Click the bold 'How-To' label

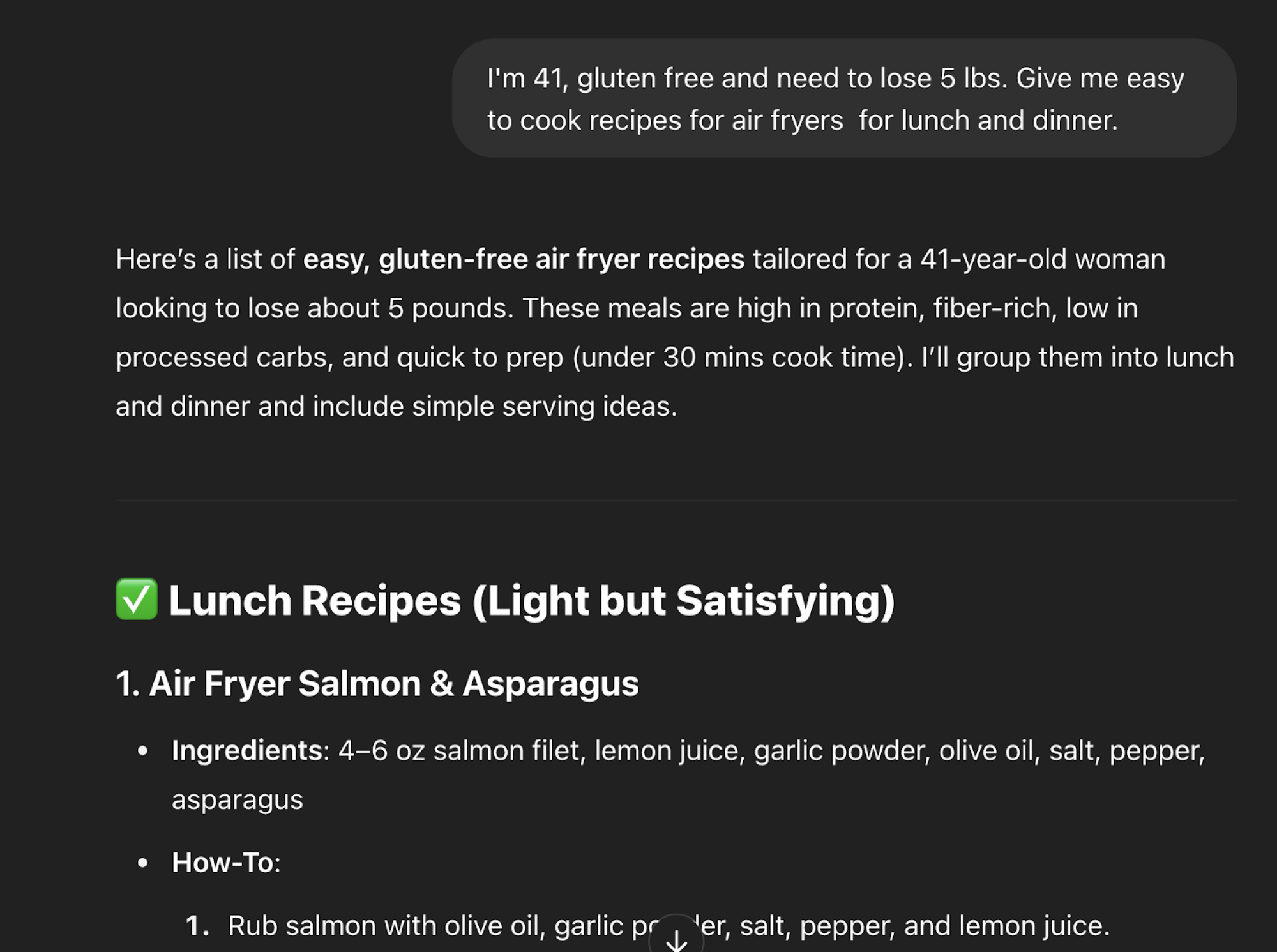pos(223,863)
